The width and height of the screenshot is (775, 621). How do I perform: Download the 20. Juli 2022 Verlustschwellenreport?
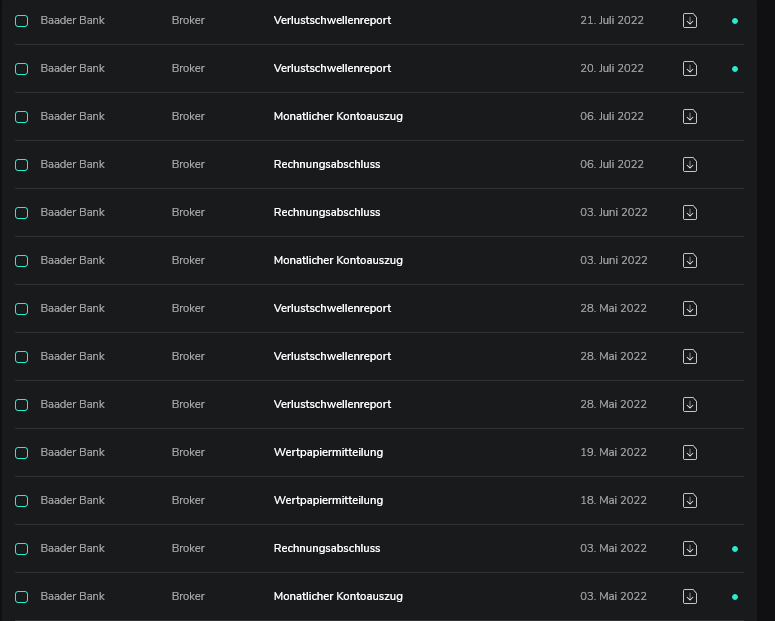tap(690, 68)
